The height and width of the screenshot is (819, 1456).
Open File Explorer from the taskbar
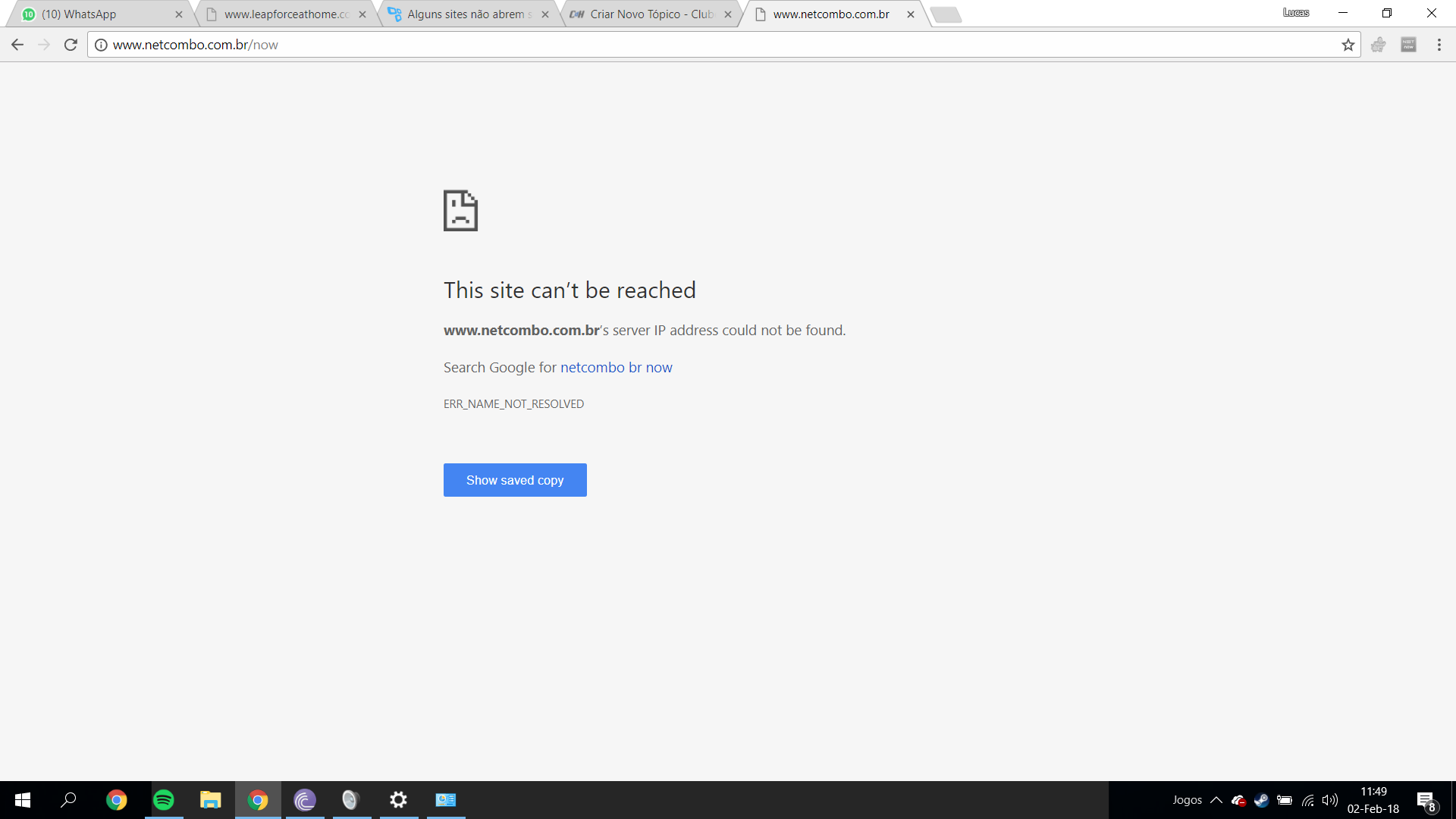click(211, 800)
